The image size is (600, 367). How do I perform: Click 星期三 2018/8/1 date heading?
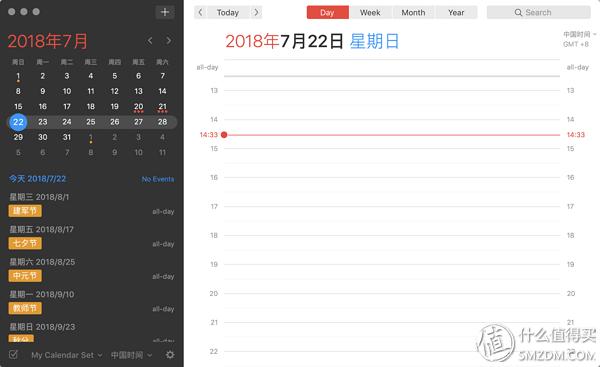tap(39, 197)
